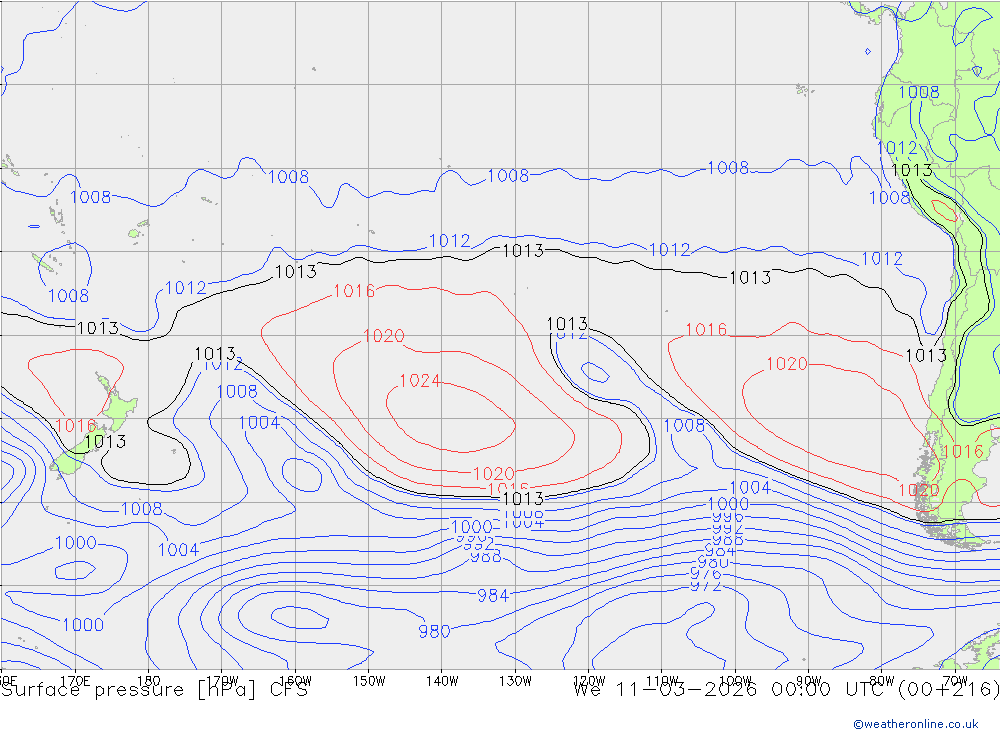Click the red 1020 label directly above 1024

384,336
